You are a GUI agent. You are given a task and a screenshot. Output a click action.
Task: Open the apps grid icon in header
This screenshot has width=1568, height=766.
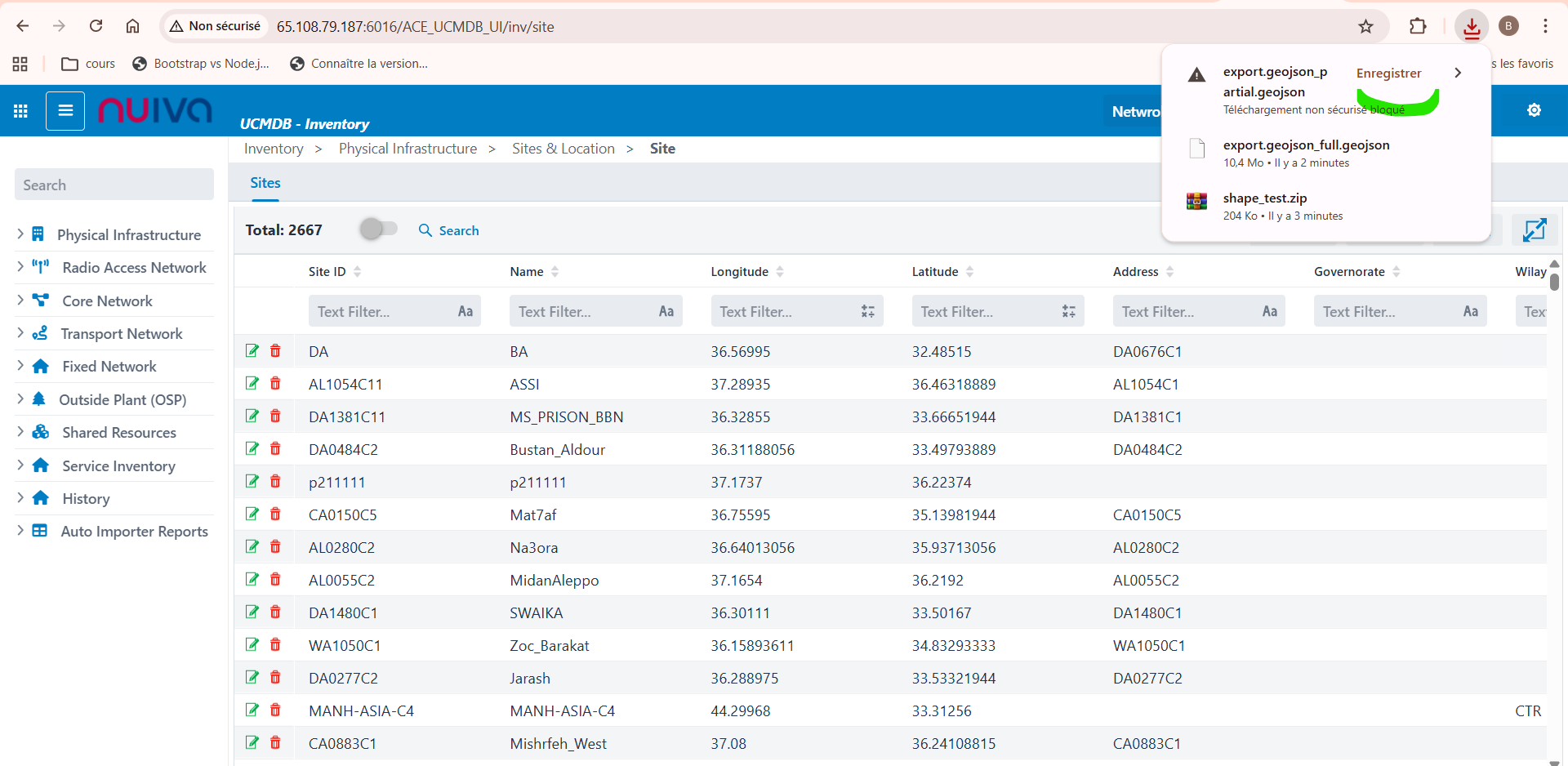coord(20,111)
